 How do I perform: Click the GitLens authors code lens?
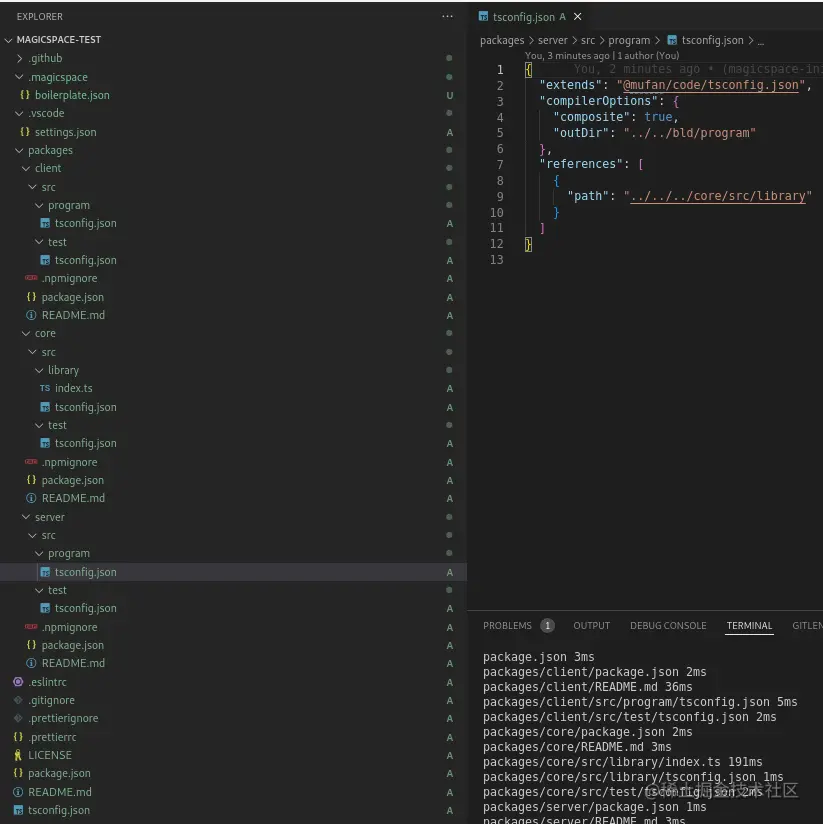point(602,56)
